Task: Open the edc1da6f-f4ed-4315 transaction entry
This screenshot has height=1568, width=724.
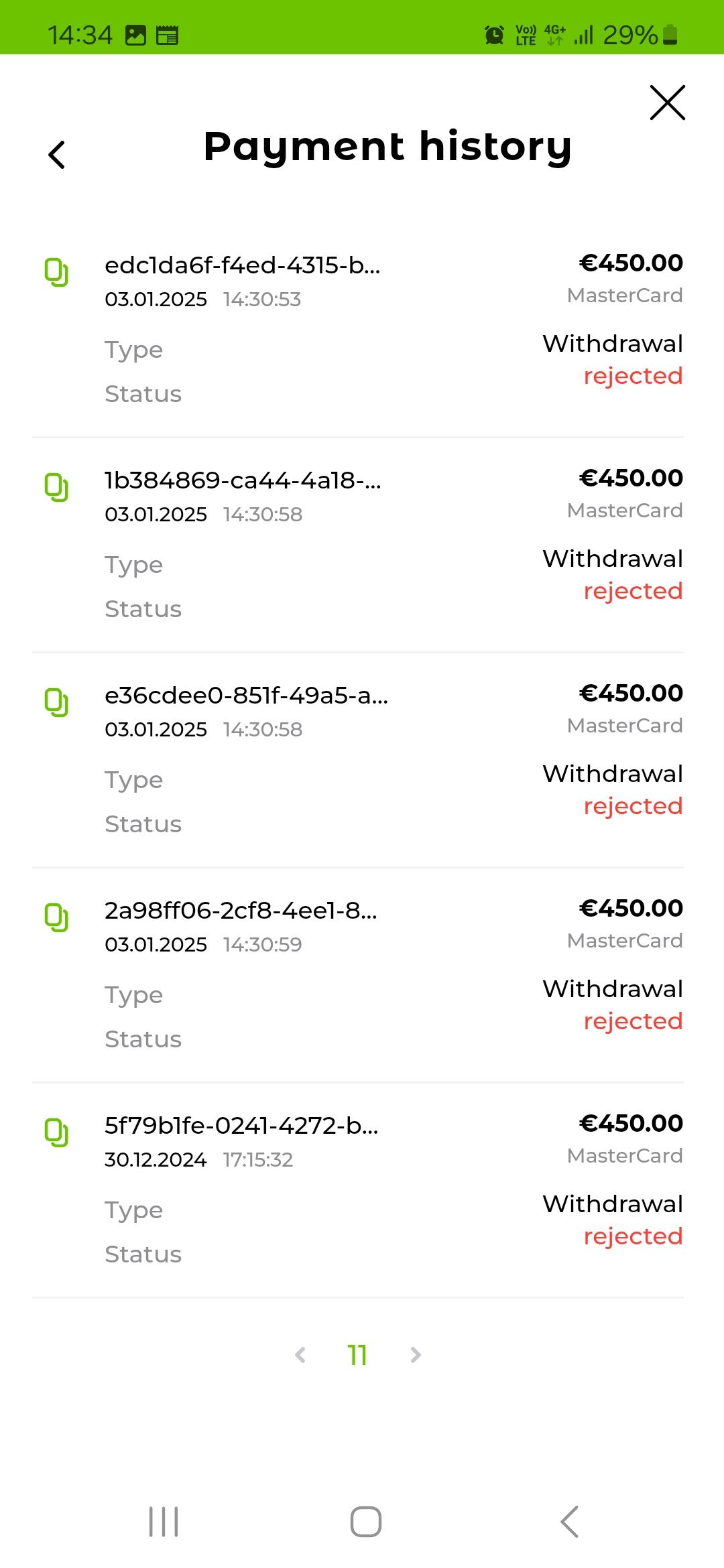Action: pos(242,265)
